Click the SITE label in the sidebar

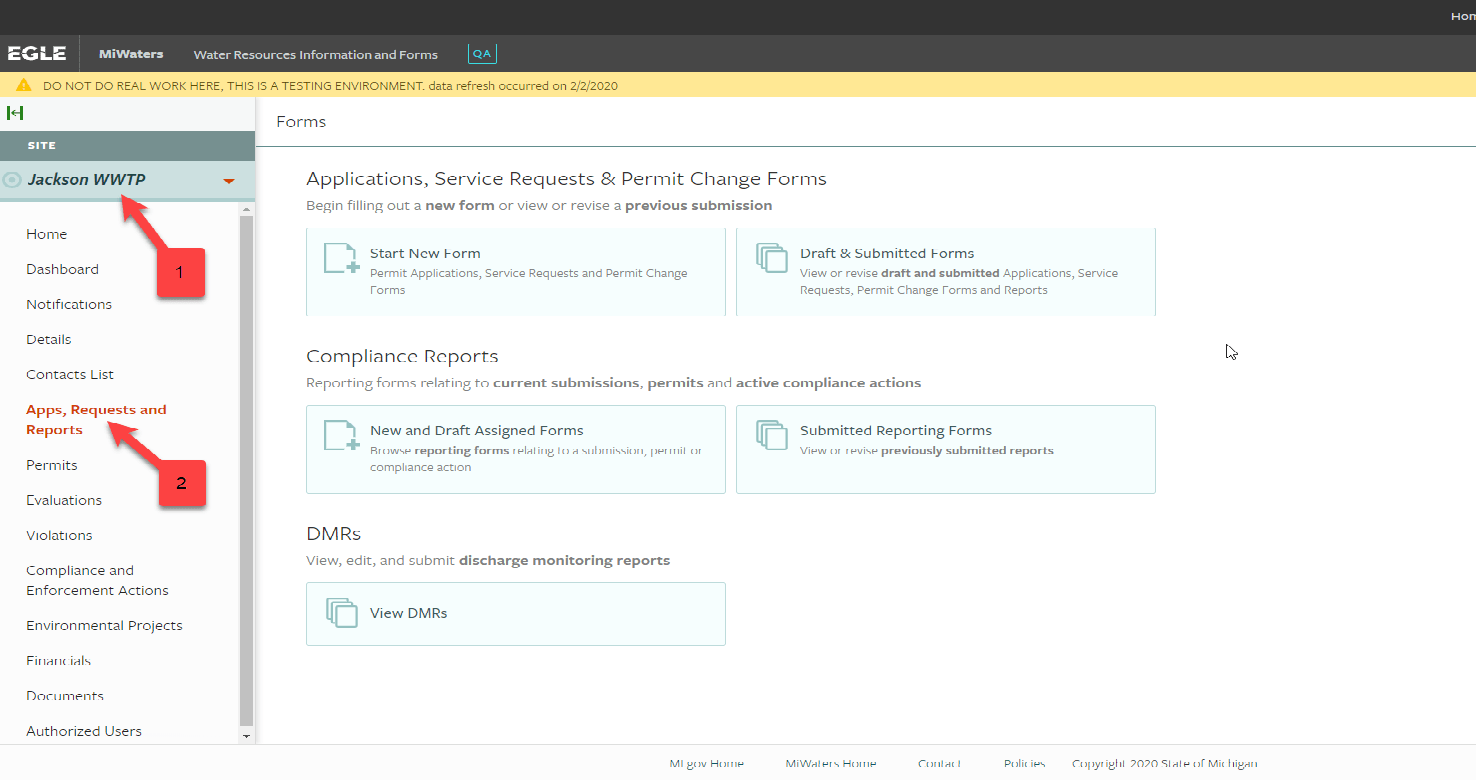coord(42,146)
